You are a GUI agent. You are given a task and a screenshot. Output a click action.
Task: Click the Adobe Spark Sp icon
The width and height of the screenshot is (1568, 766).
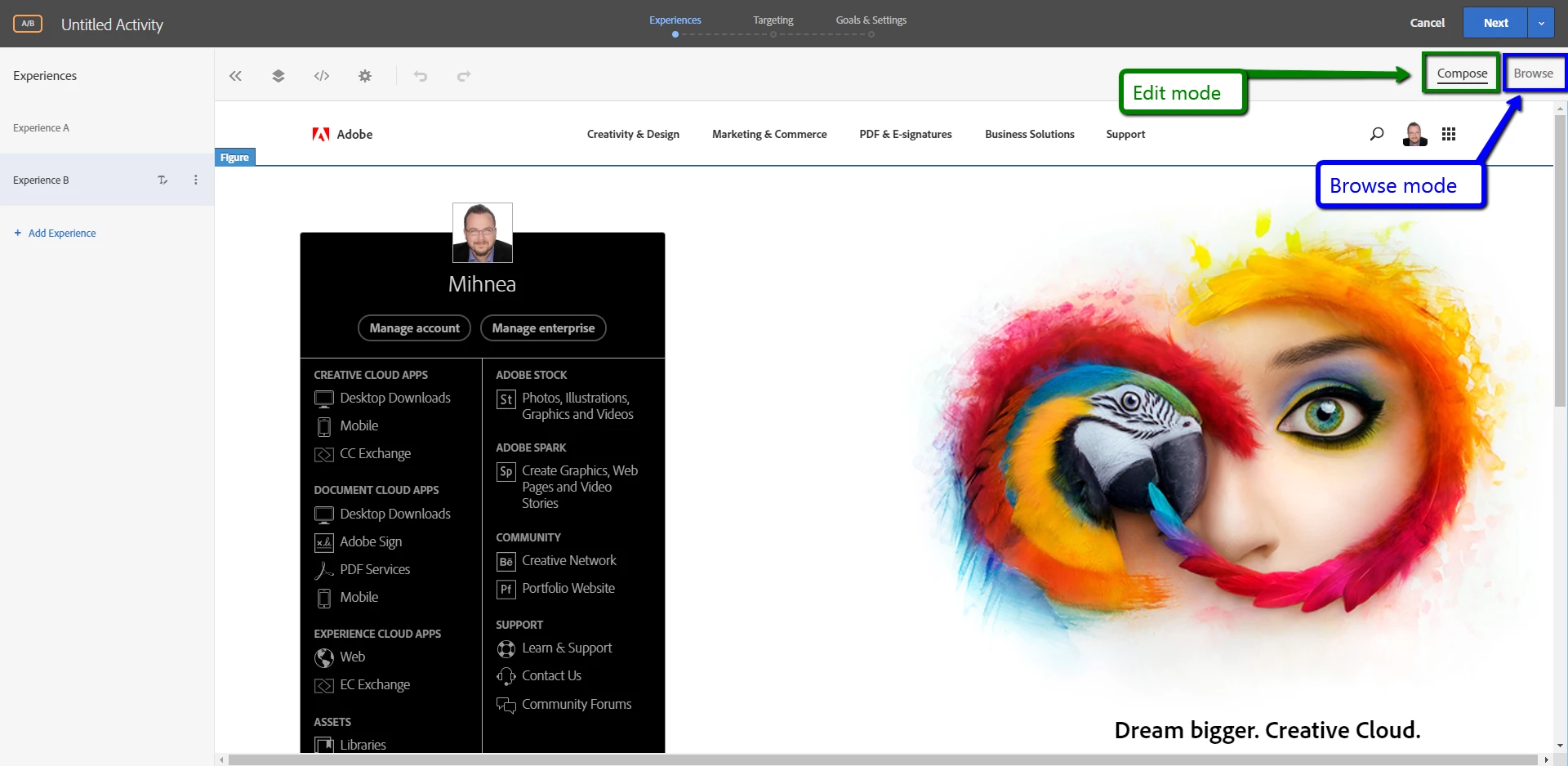(506, 472)
